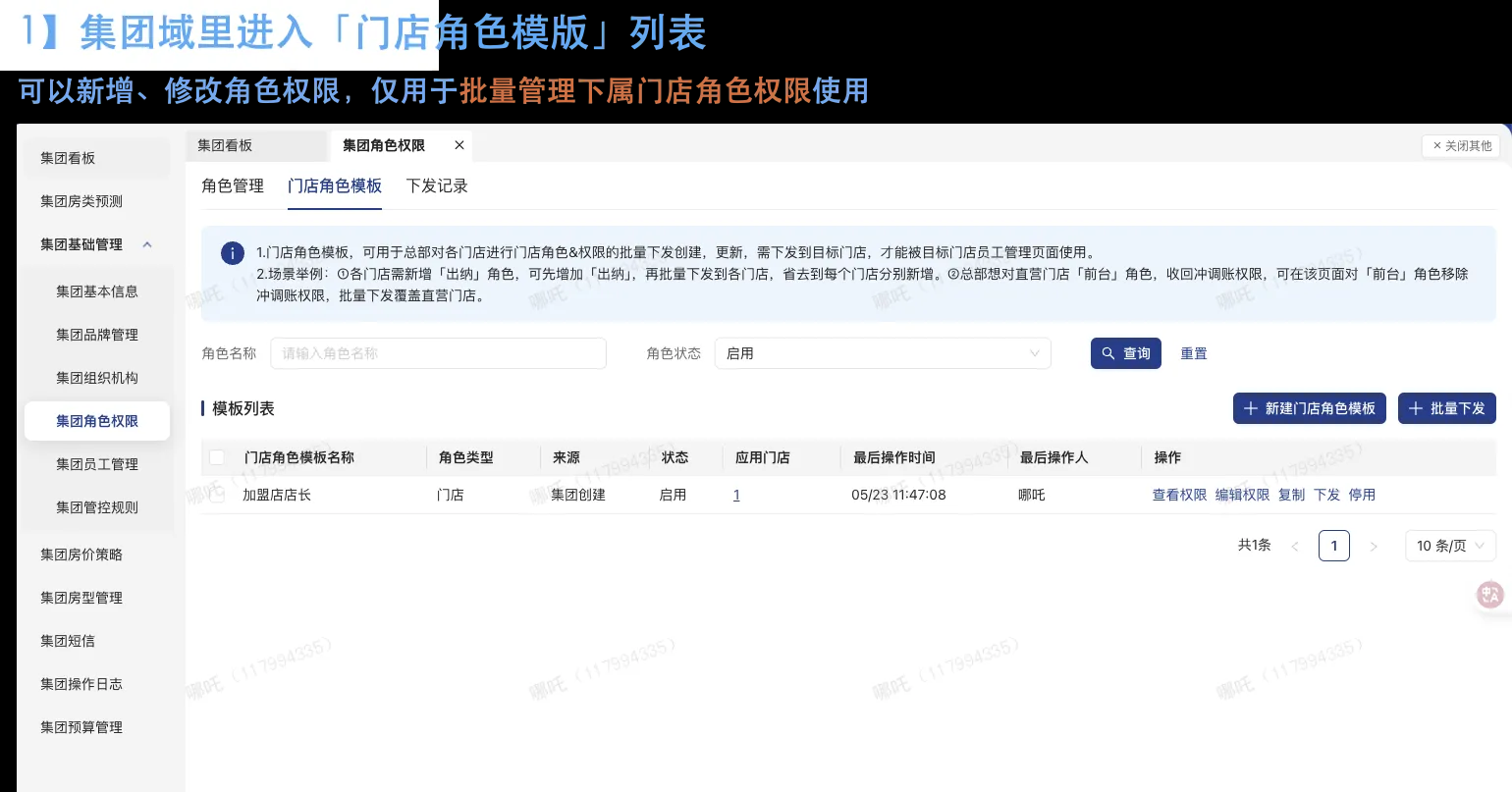
Task: Click 停用 in the 加盟店店长 row
Action: click(x=1362, y=495)
